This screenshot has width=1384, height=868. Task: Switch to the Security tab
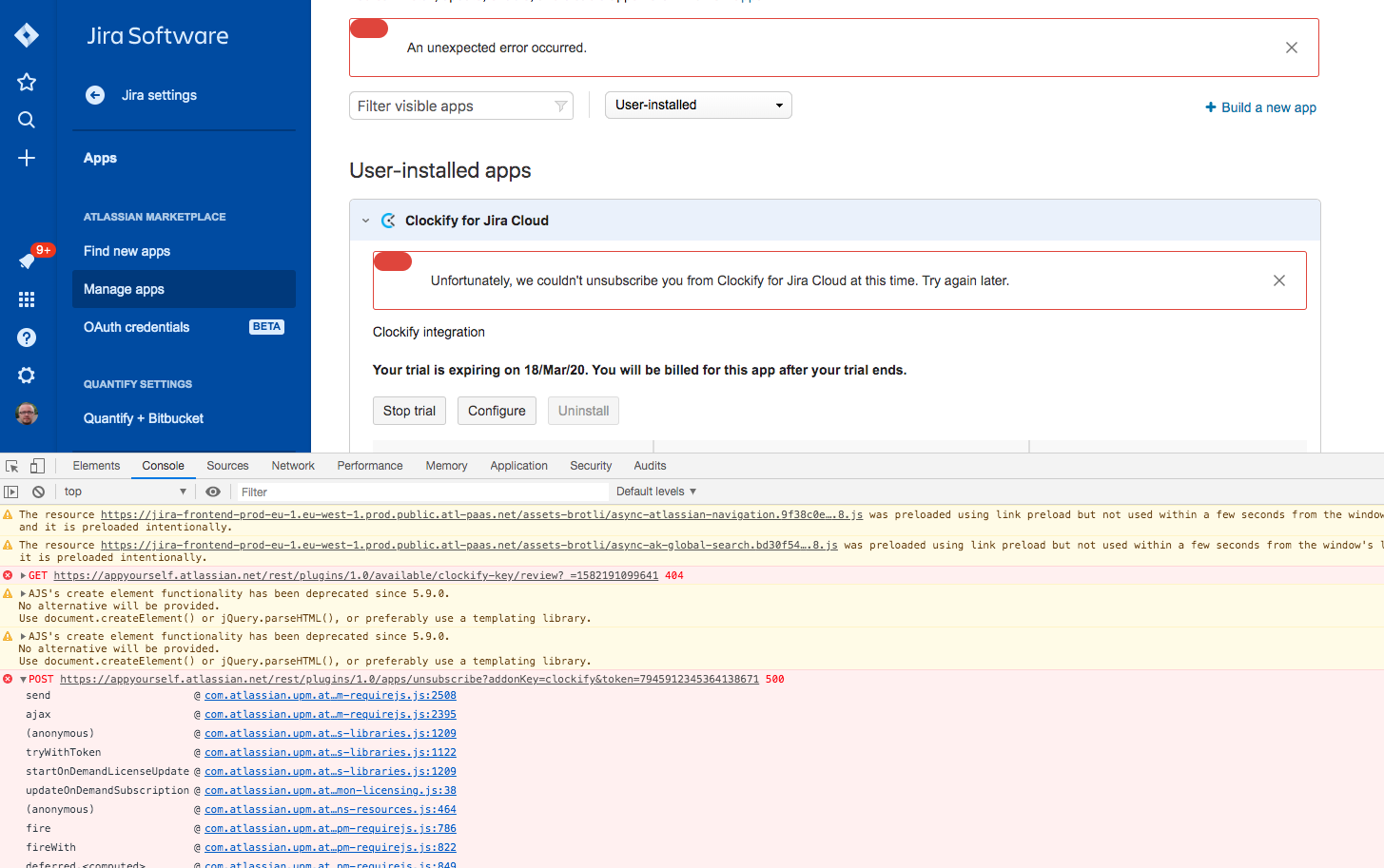click(x=591, y=466)
